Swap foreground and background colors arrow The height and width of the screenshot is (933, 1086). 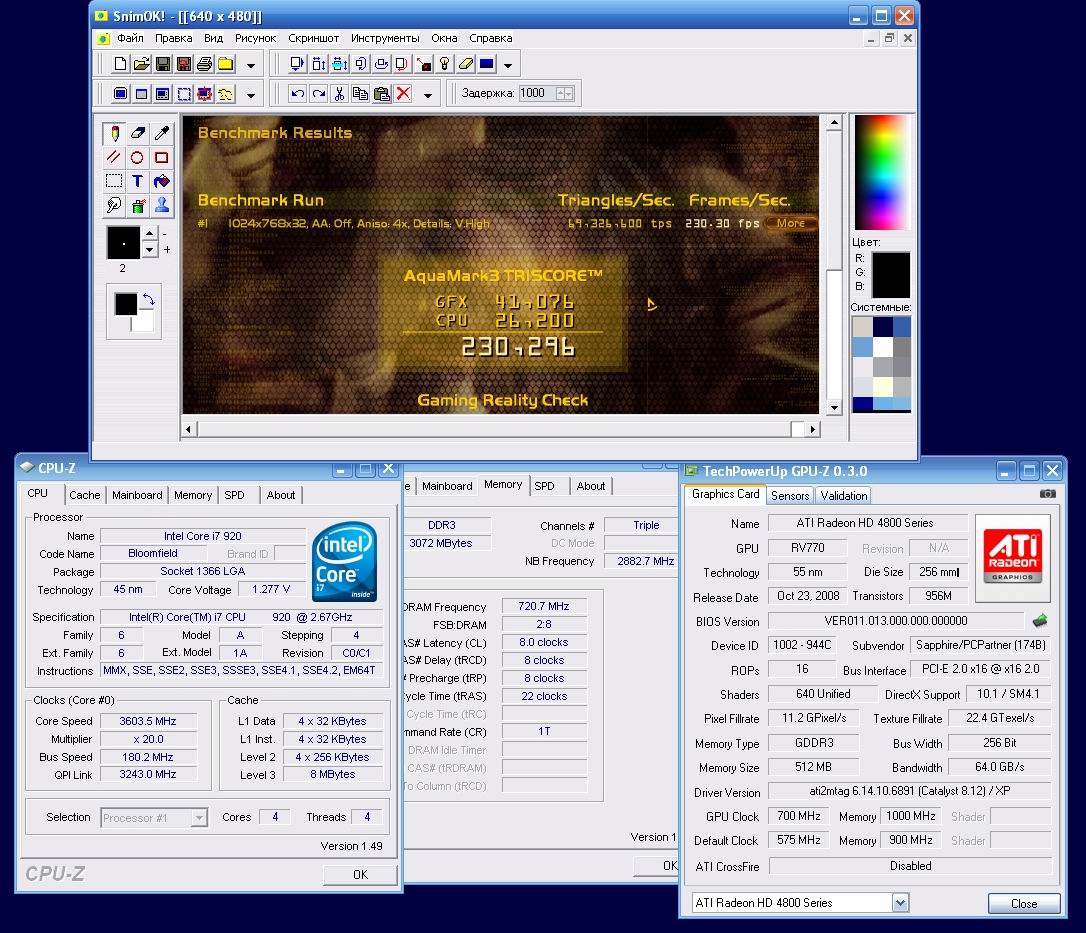148,299
